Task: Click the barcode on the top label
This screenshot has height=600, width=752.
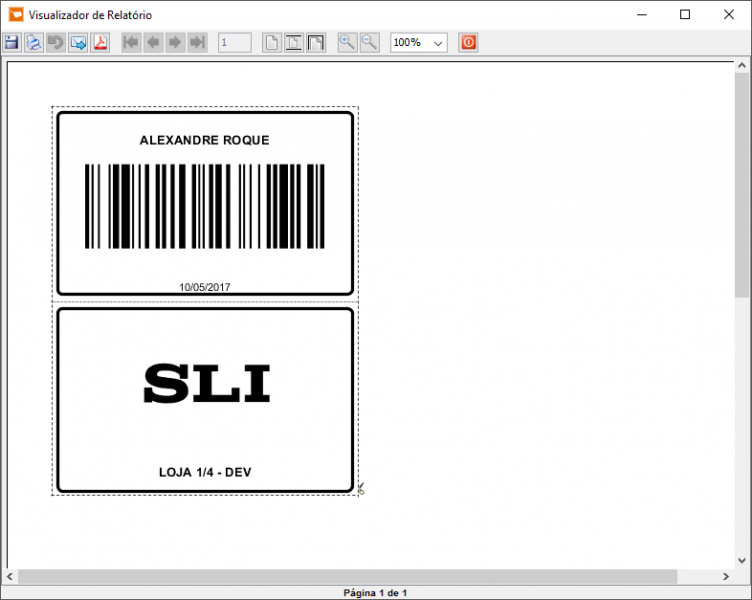Action: 205,206
